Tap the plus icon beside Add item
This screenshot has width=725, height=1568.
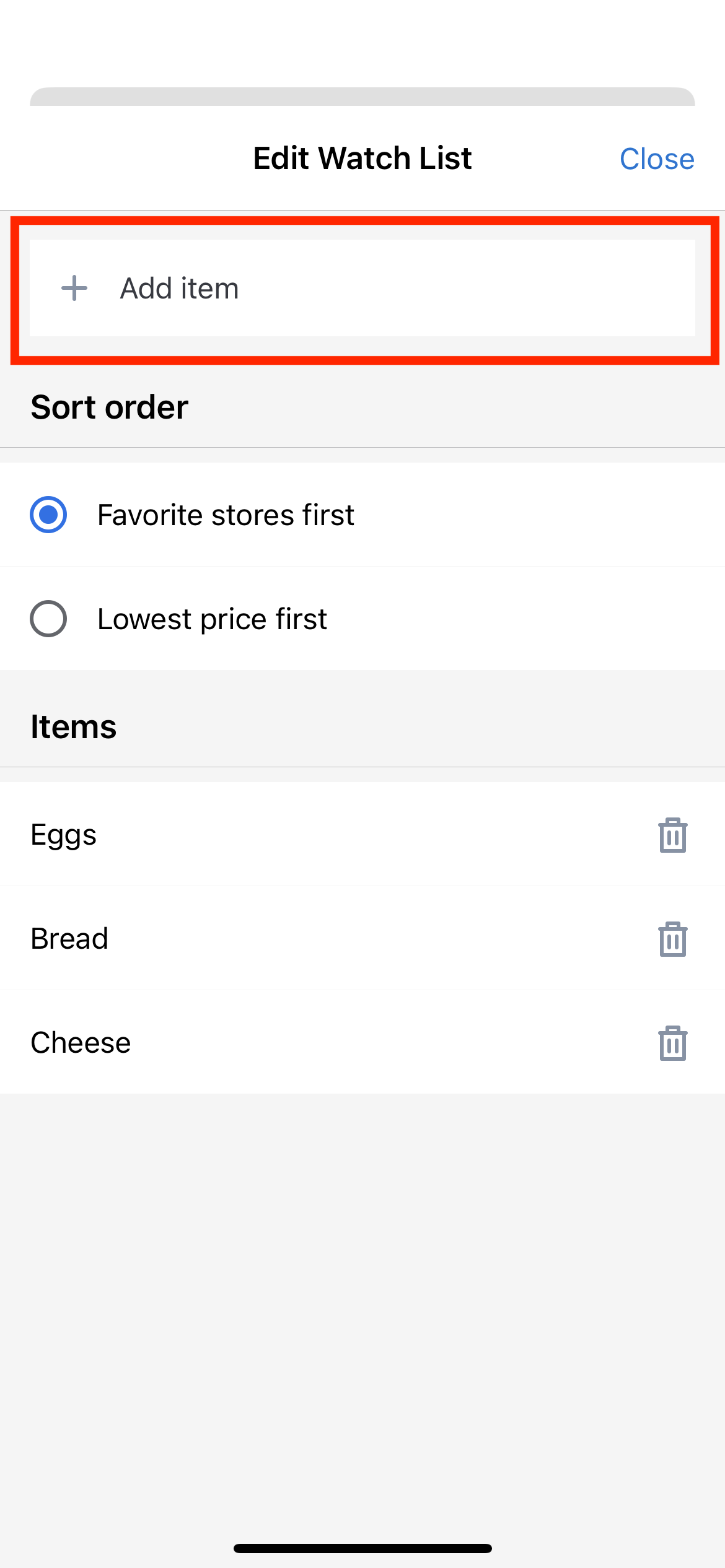pos(74,288)
